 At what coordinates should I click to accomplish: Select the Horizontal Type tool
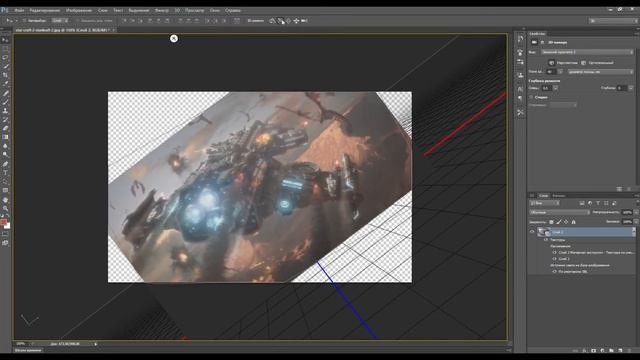coord(5,173)
